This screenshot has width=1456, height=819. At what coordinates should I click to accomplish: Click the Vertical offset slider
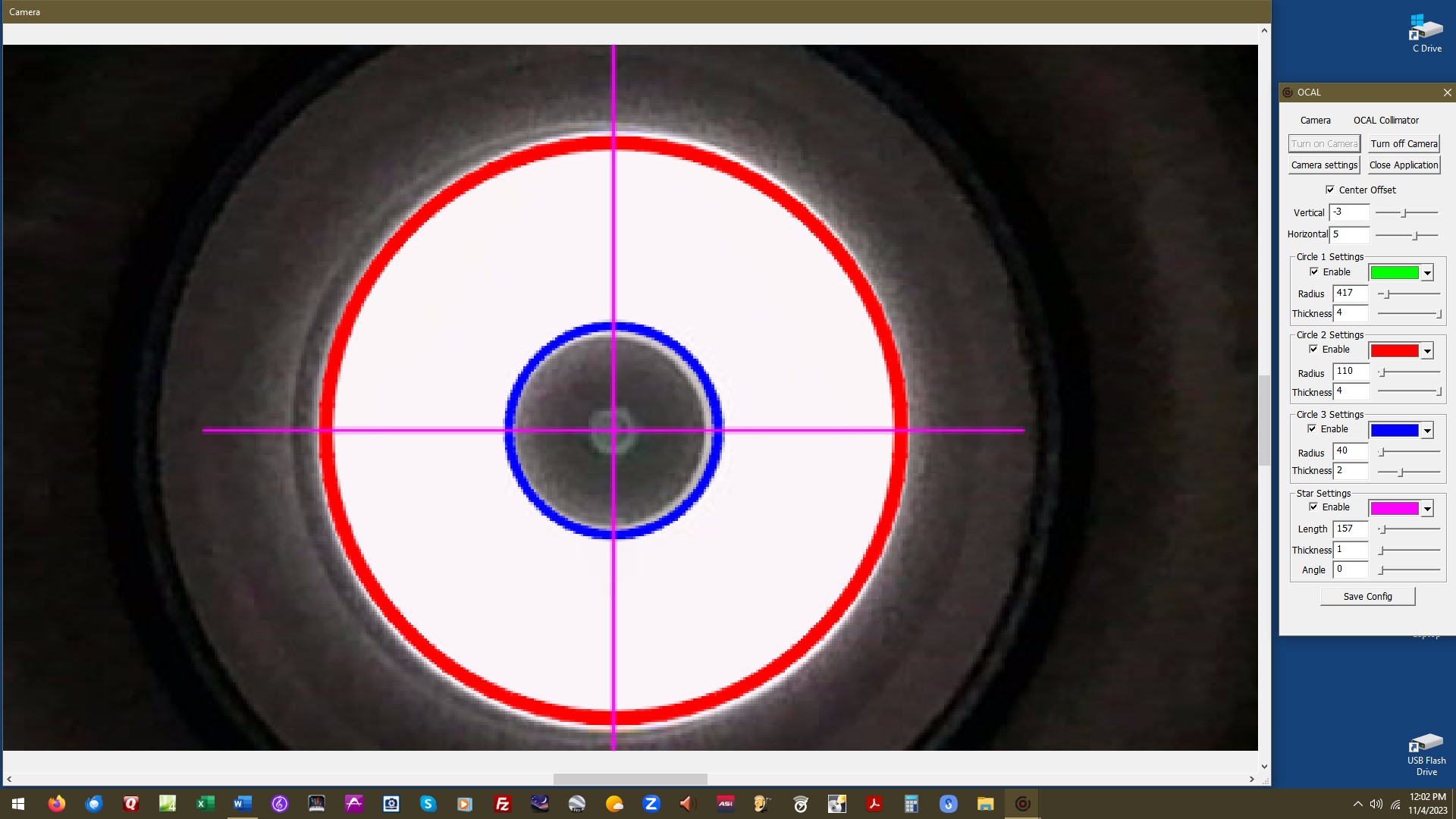pyautogui.click(x=1407, y=213)
